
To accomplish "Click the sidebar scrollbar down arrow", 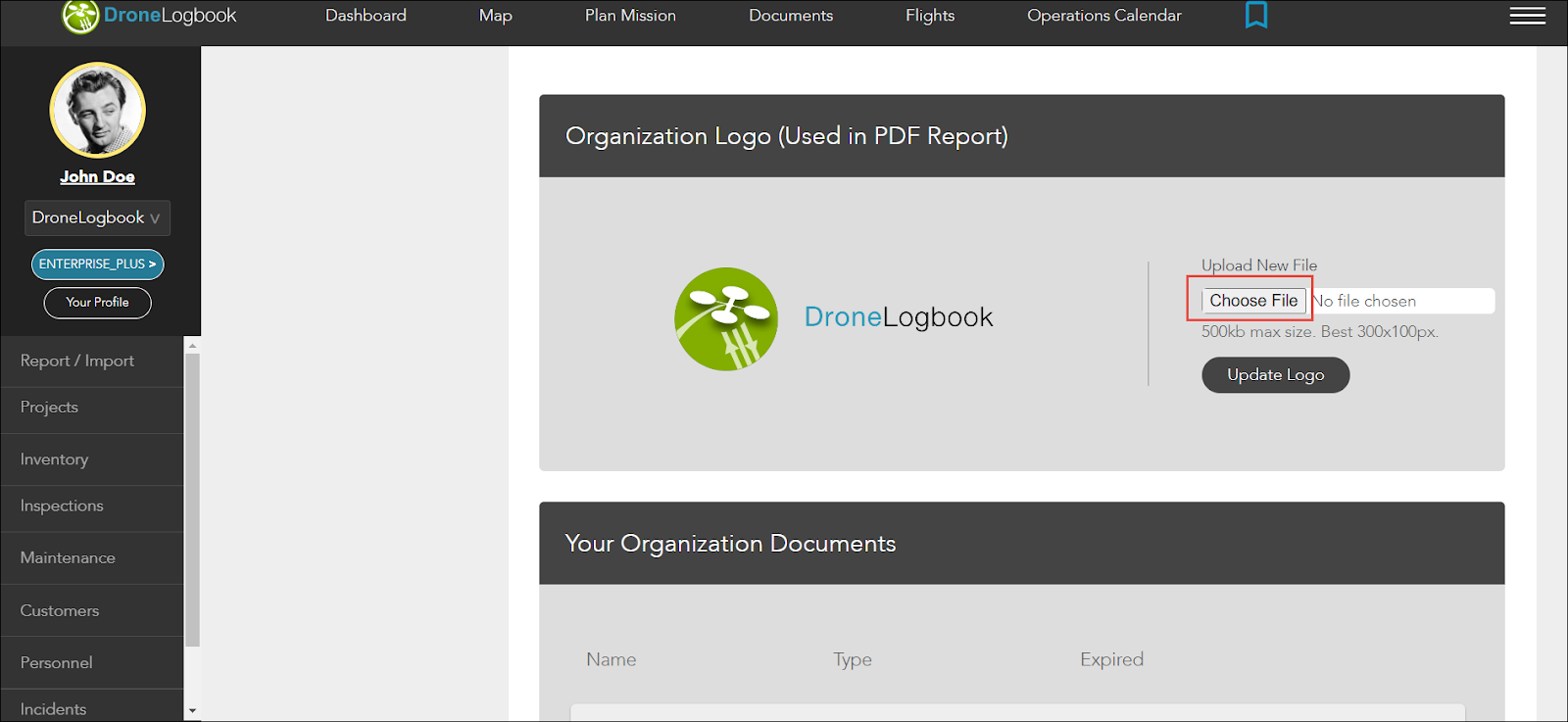I will [x=192, y=711].
